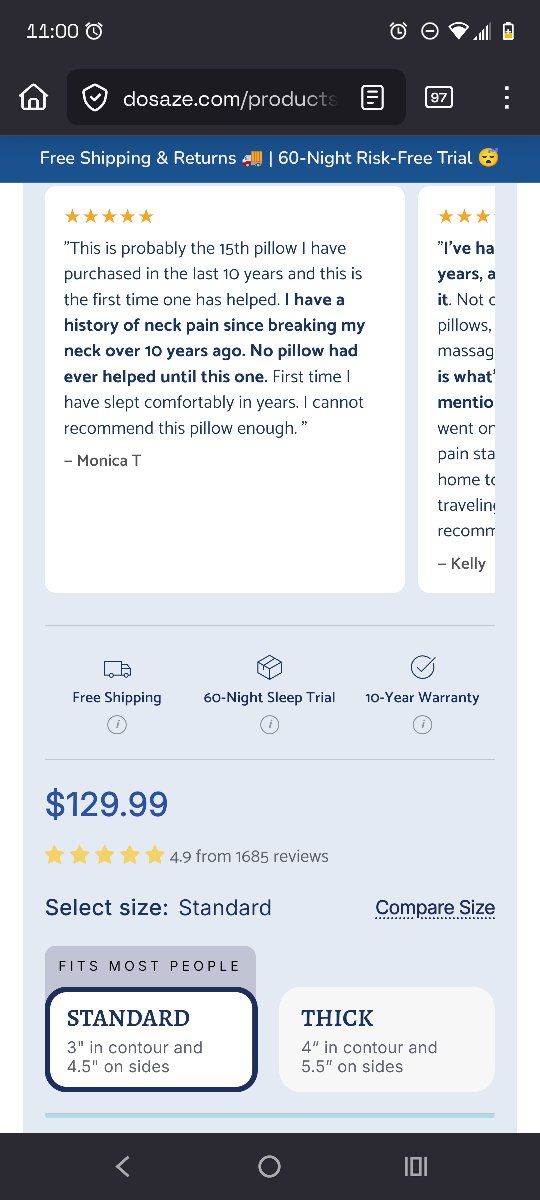Image resolution: width=540 pixels, height=1200 pixels.
Task: Open the browser three-dot menu
Action: pos(506,97)
